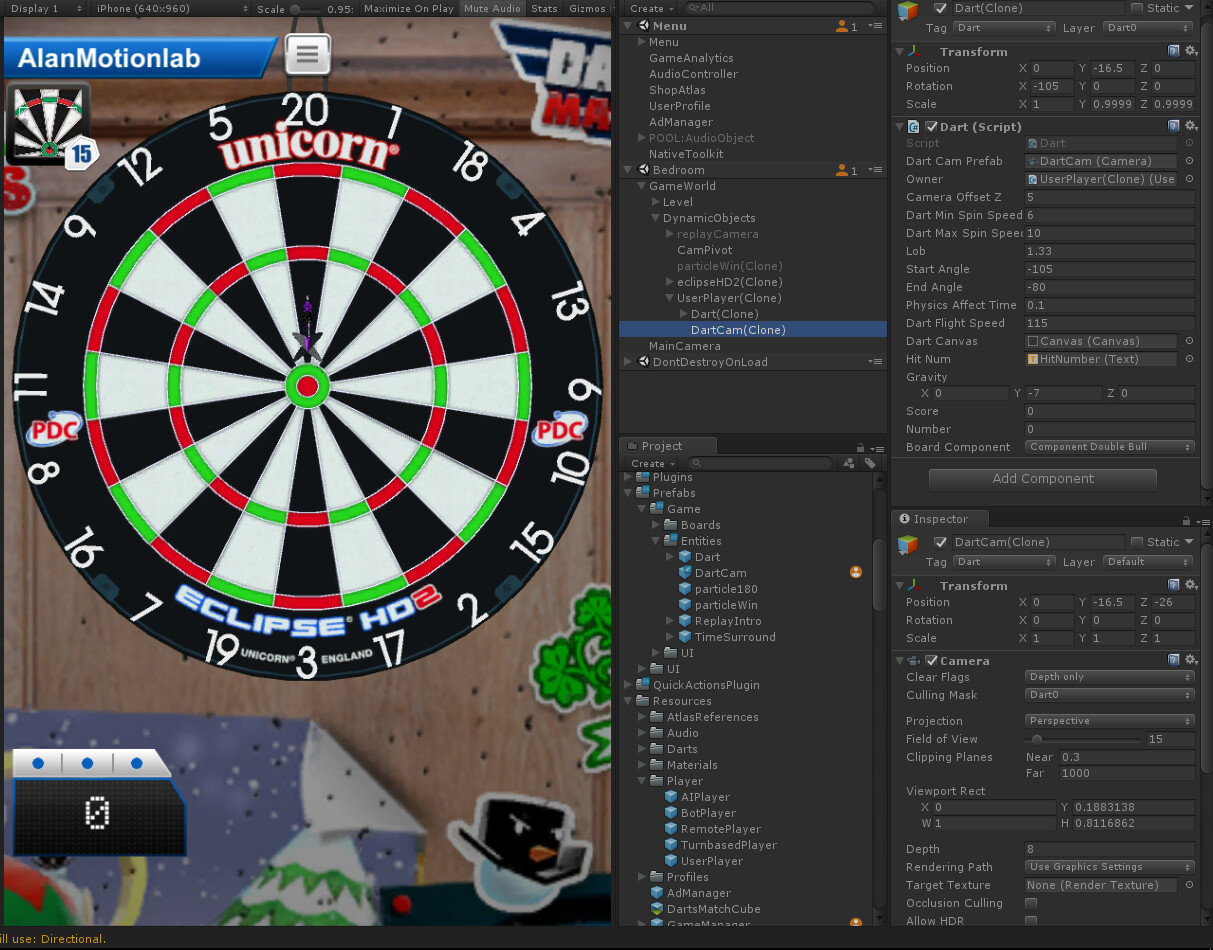Click the mini dartboard avatar icon
This screenshot has width=1213, height=950.
pyautogui.click(x=49, y=124)
